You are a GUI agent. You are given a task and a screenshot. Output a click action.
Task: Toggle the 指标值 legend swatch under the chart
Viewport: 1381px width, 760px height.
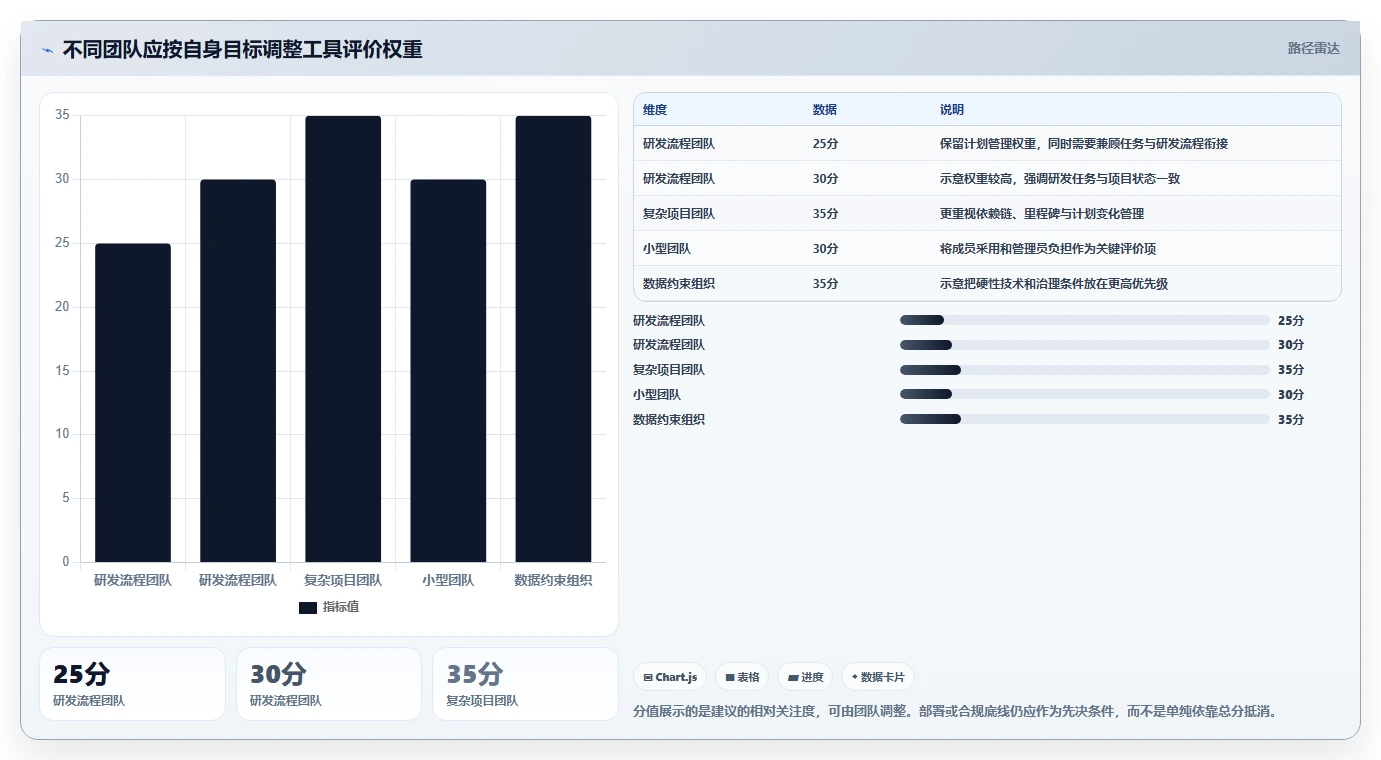coord(308,607)
